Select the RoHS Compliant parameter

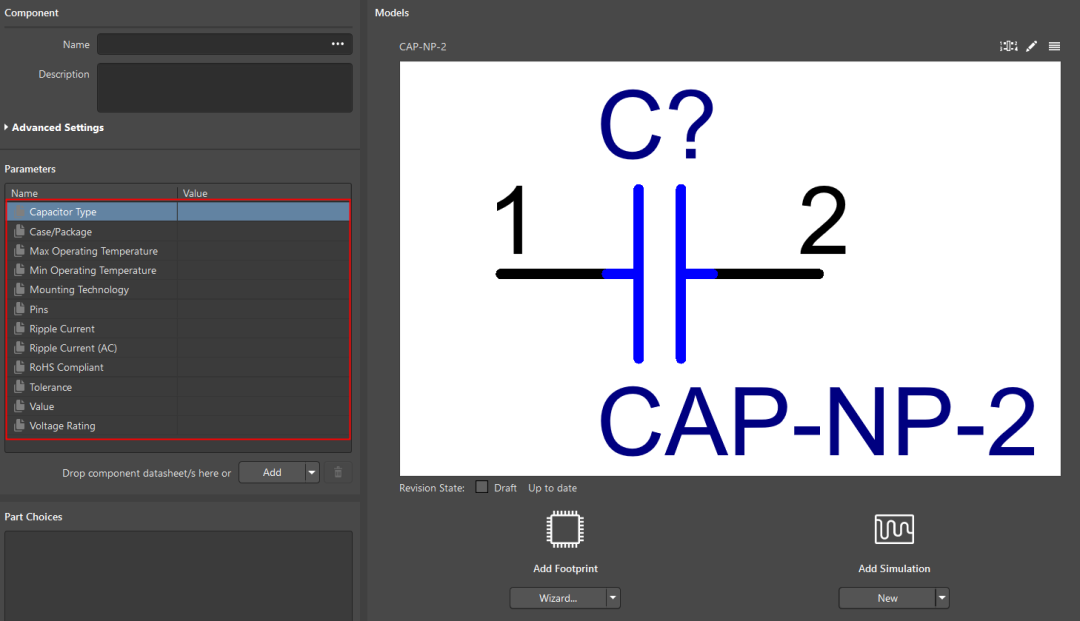(x=178, y=367)
